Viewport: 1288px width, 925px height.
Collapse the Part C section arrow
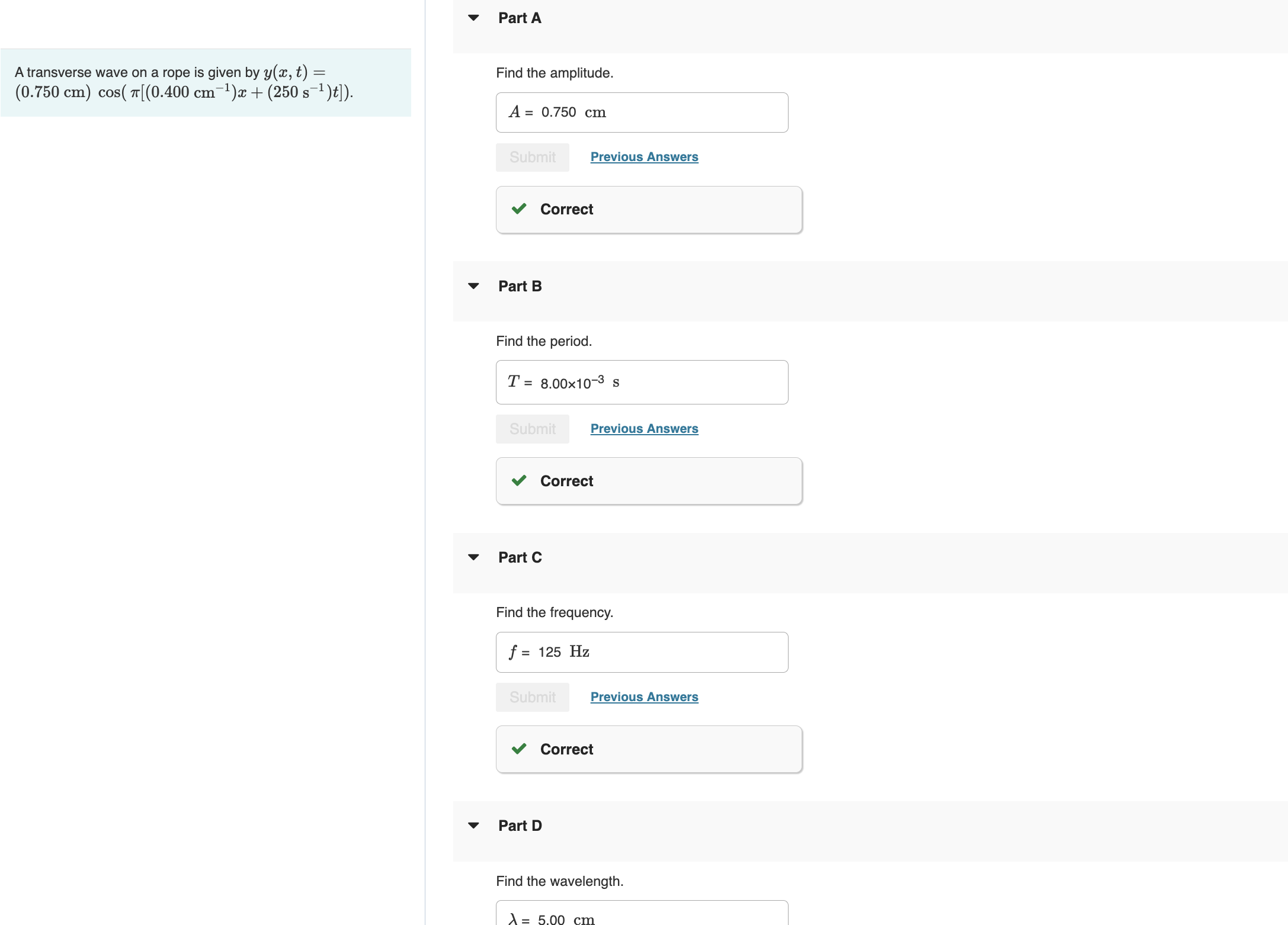tap(473, 557)
